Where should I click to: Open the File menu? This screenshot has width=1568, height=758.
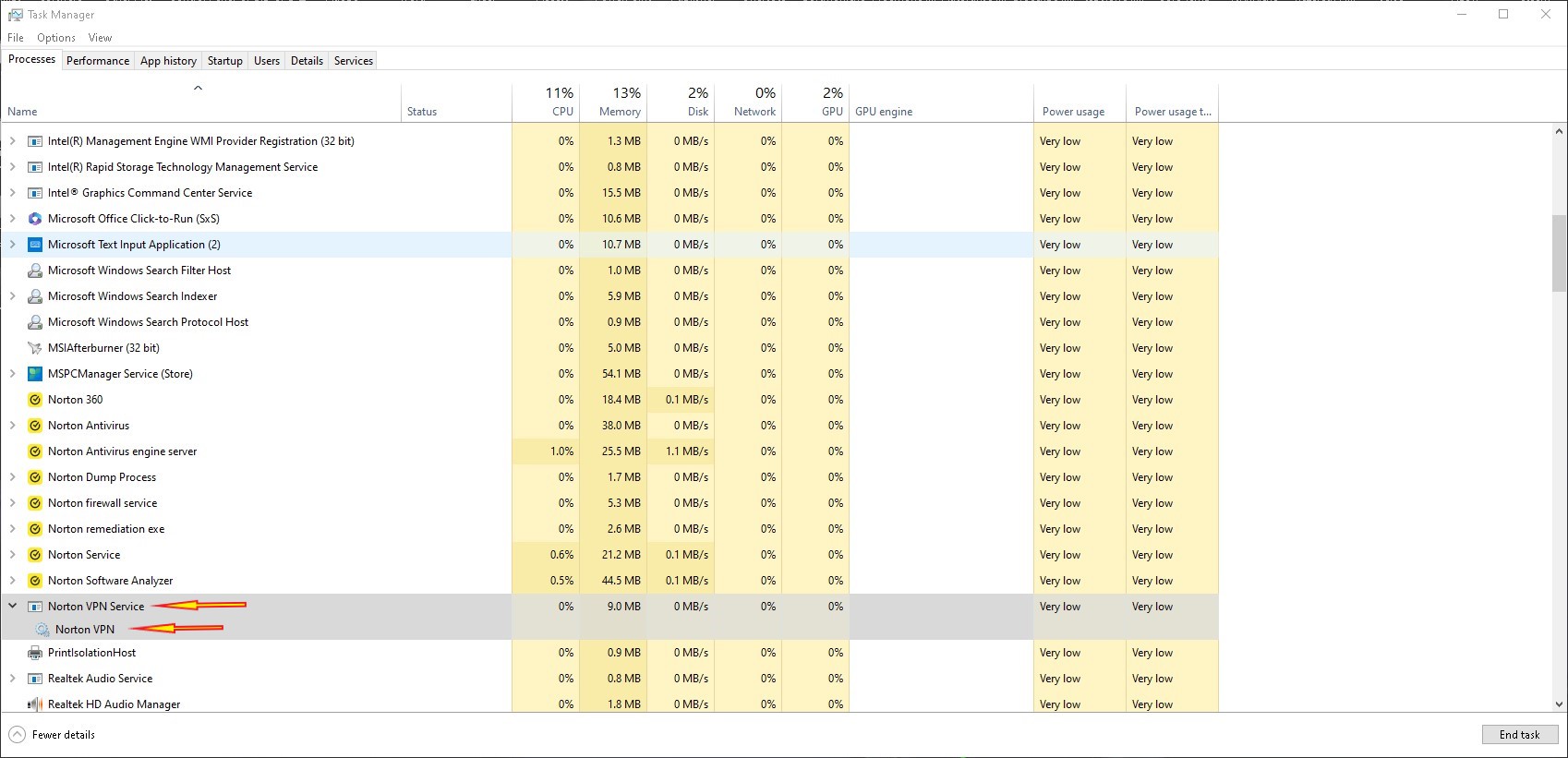point(16,38)
